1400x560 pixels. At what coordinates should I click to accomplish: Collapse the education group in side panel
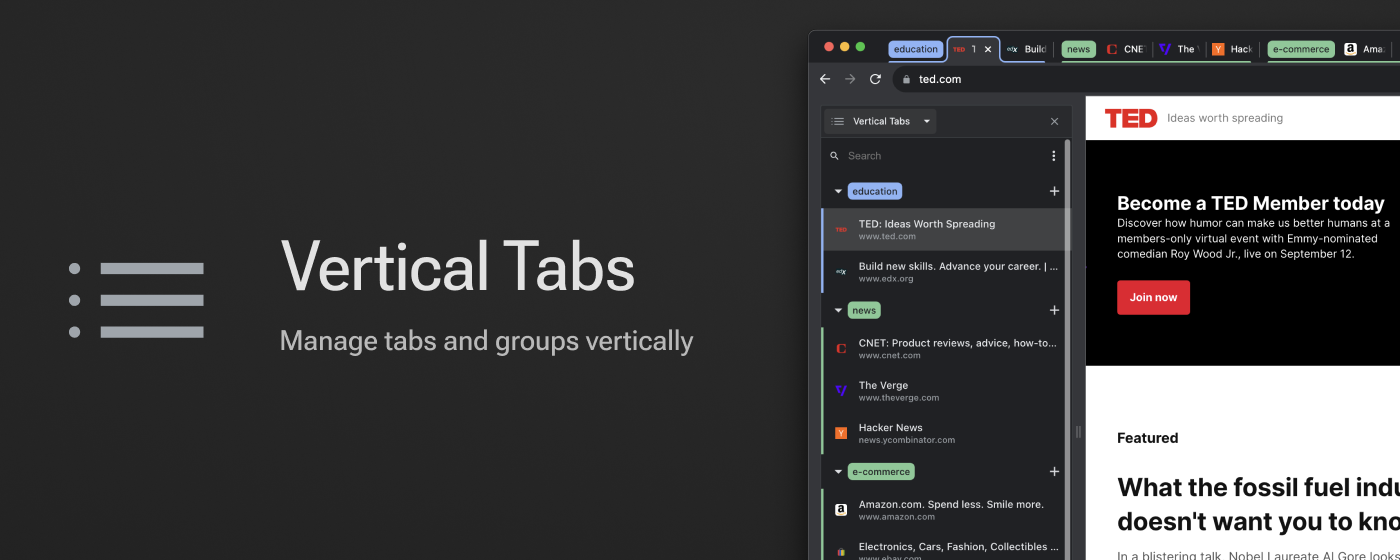838,191
